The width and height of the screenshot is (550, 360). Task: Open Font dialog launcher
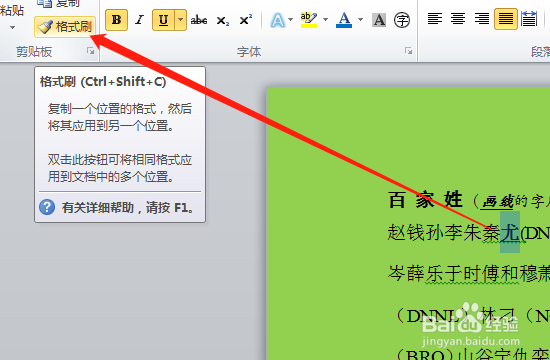coord(408,51)
